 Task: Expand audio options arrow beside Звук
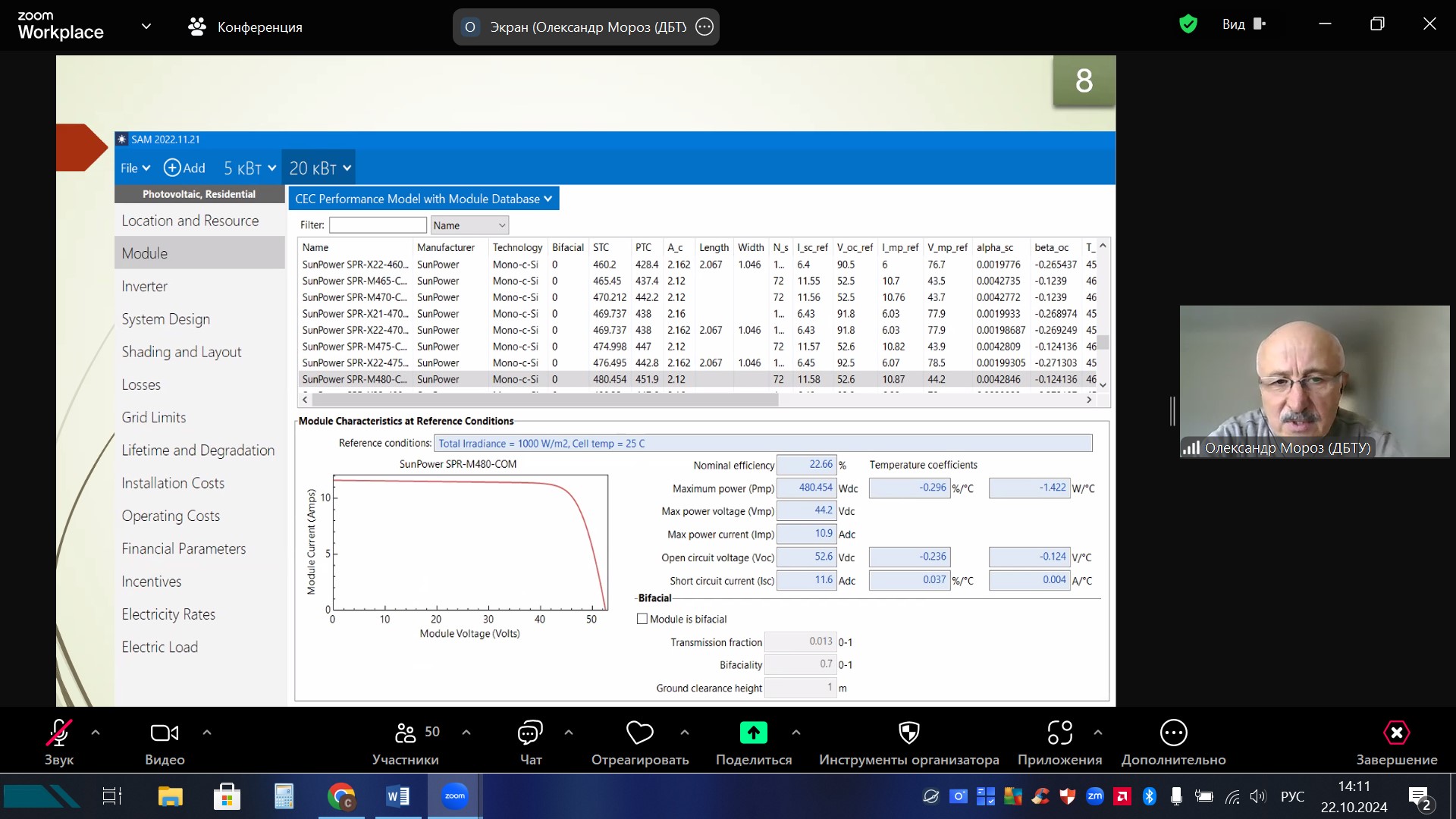(x=96, y=733)
